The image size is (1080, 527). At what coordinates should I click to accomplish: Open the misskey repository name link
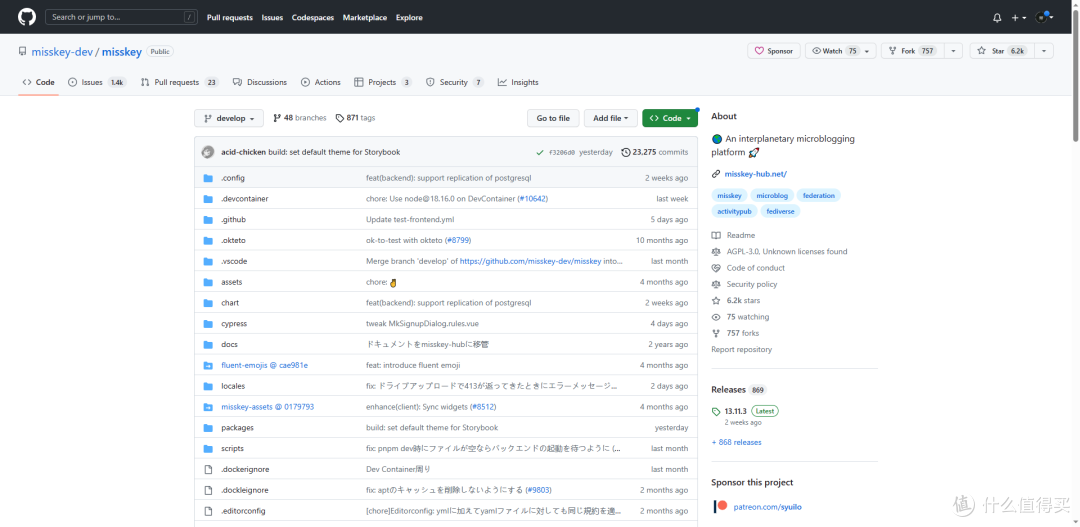coord(122,52)
